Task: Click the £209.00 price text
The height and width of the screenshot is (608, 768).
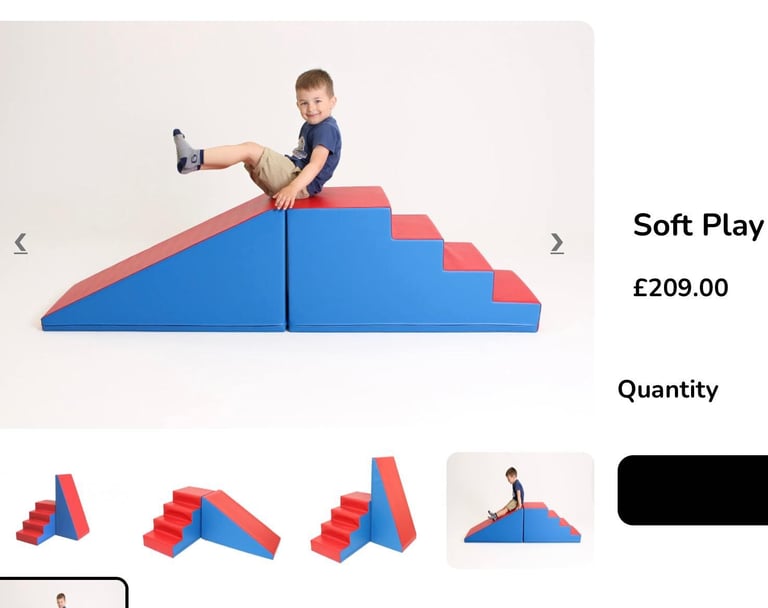Action: point(680,288)
